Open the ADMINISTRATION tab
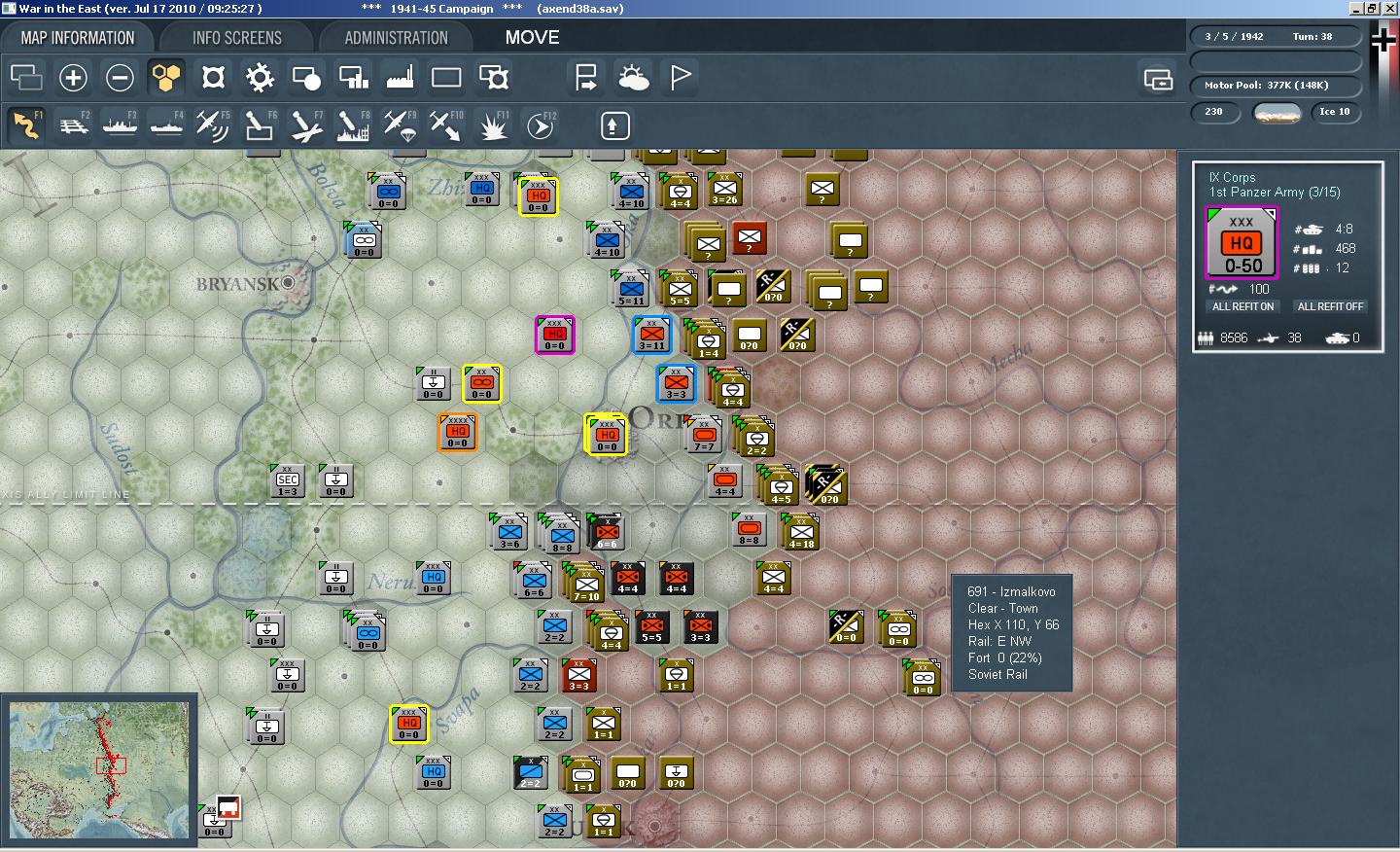1400x852 pixels. point(396,38)
